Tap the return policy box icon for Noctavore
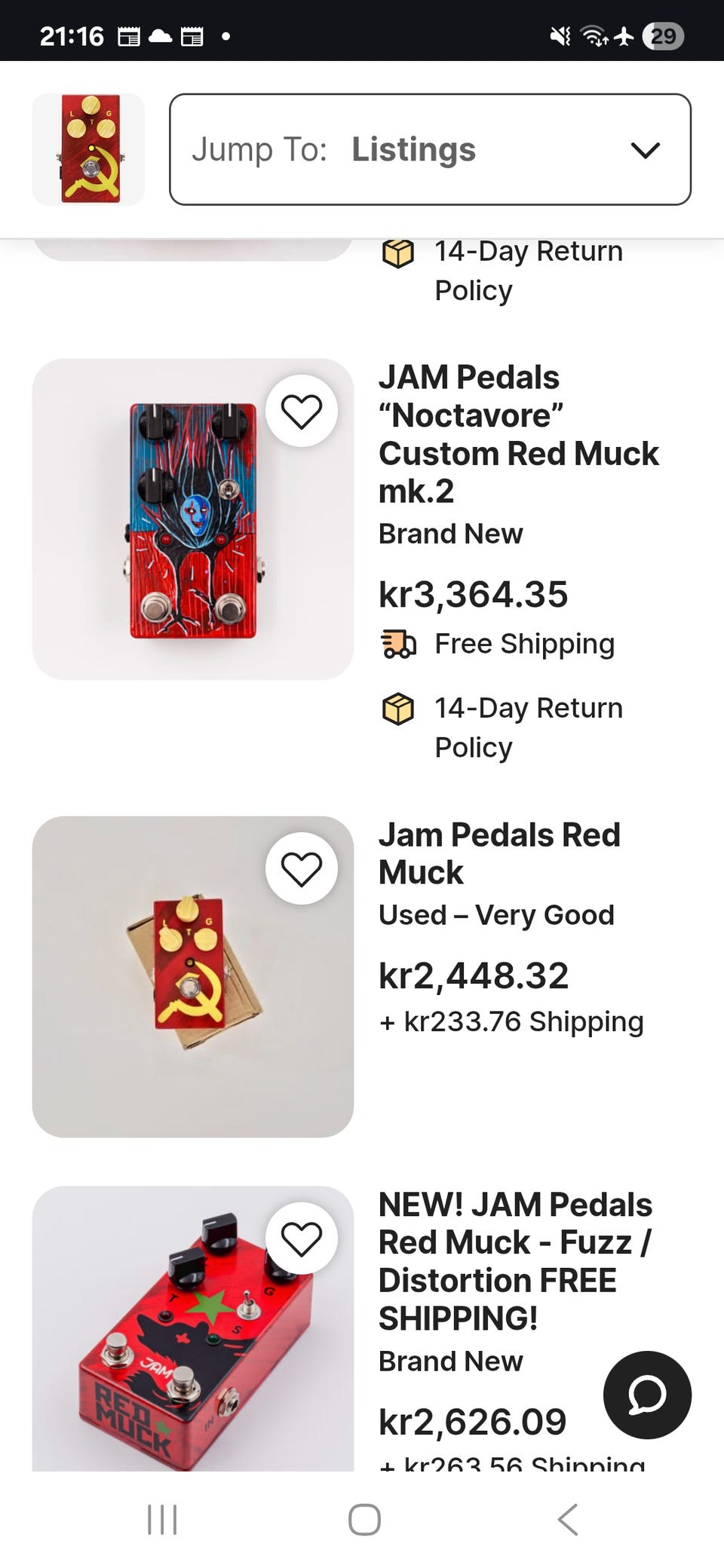The width and height of the screenshot is (724, 1568). click(398, 709)
